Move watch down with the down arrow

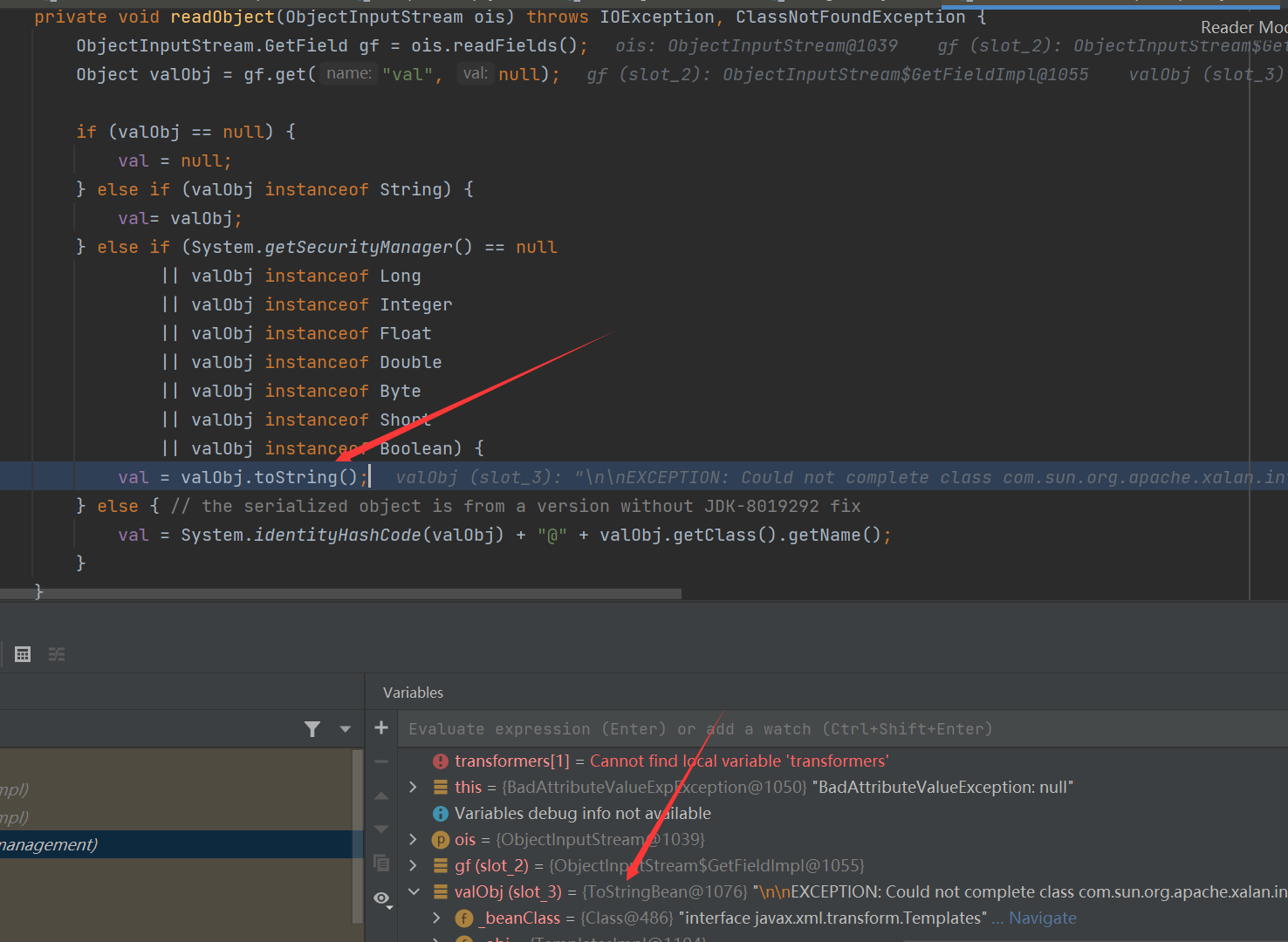tap(381, 829)
